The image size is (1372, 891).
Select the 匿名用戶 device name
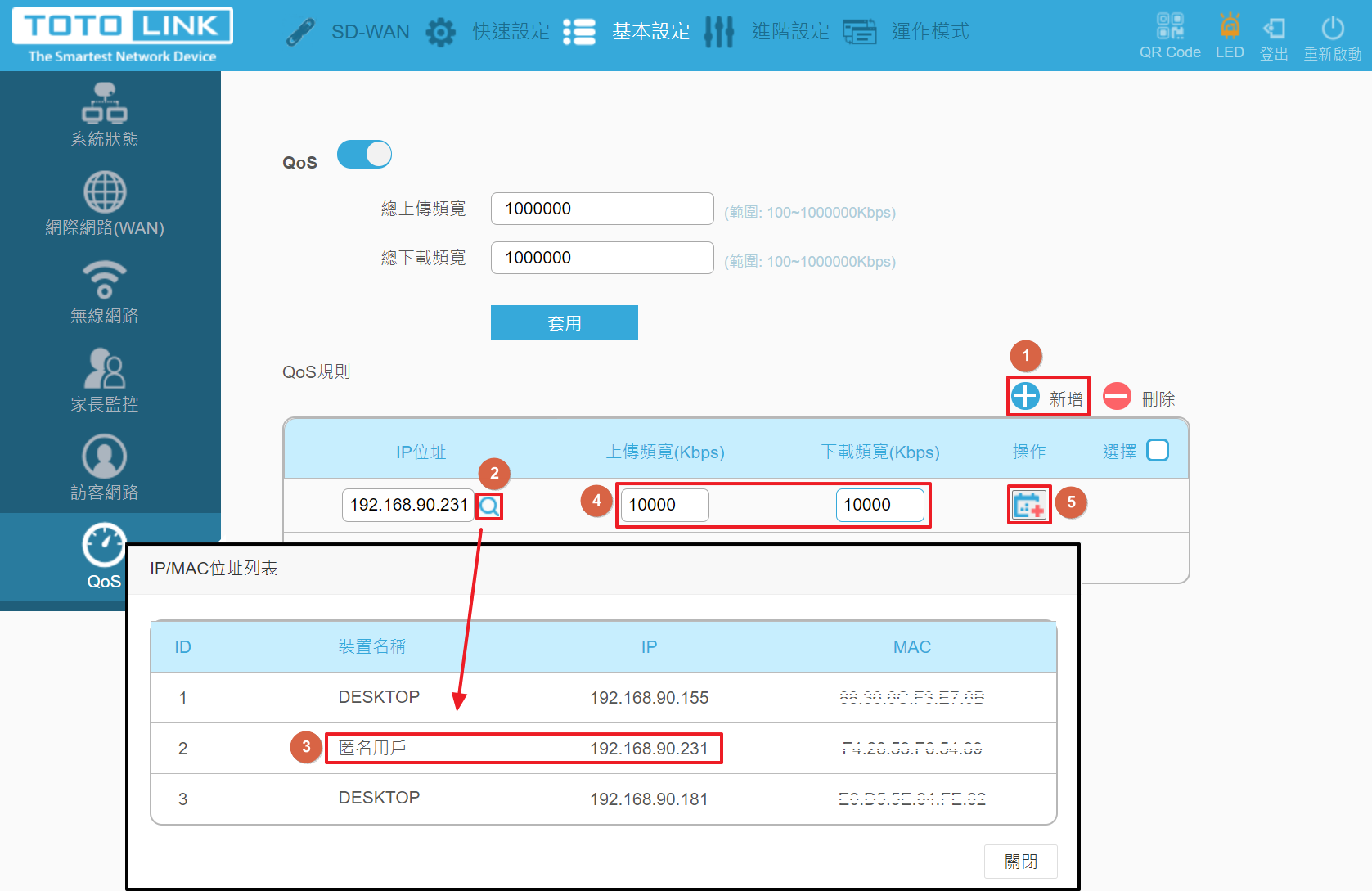click(372, 748)
